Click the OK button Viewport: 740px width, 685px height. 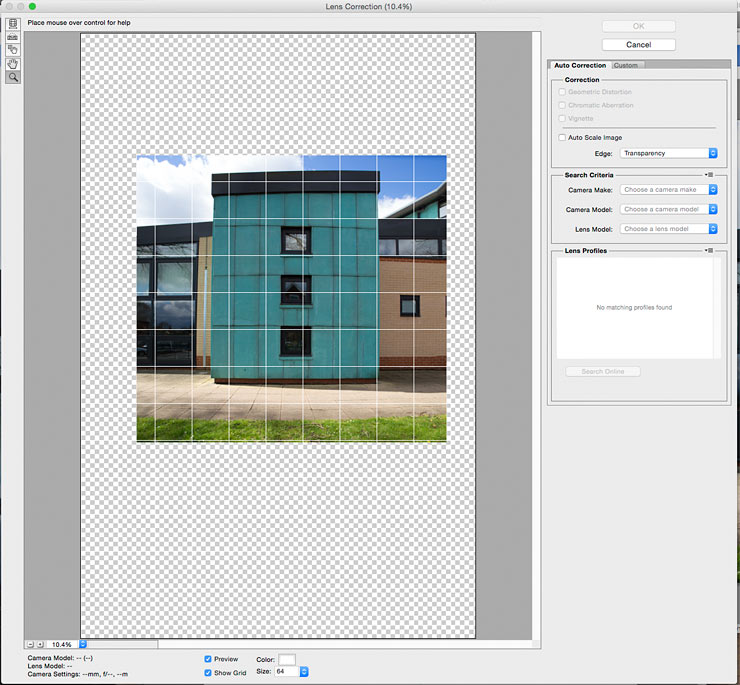pos(639,26)
